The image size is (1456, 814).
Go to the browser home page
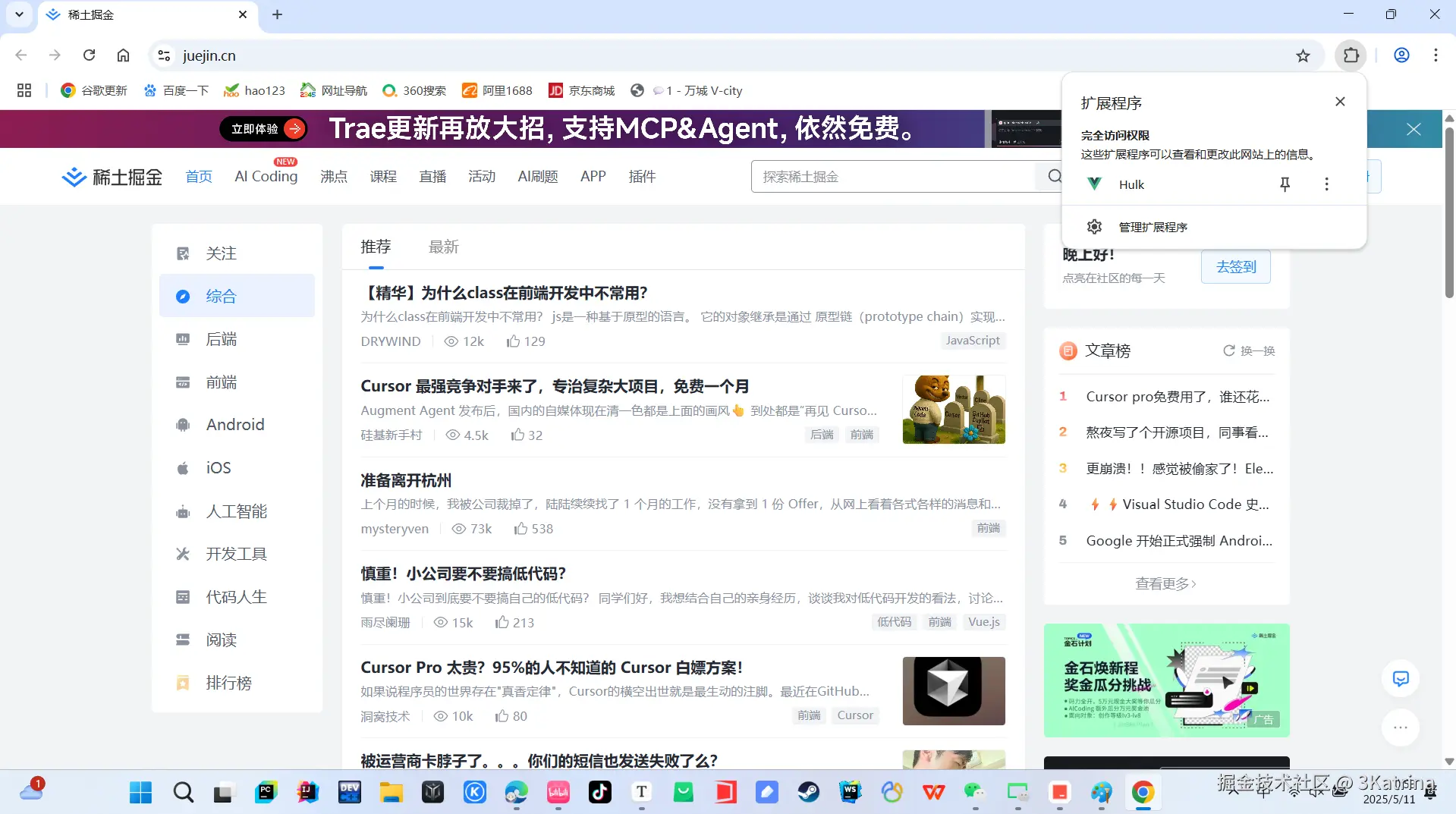click(123, 55)
